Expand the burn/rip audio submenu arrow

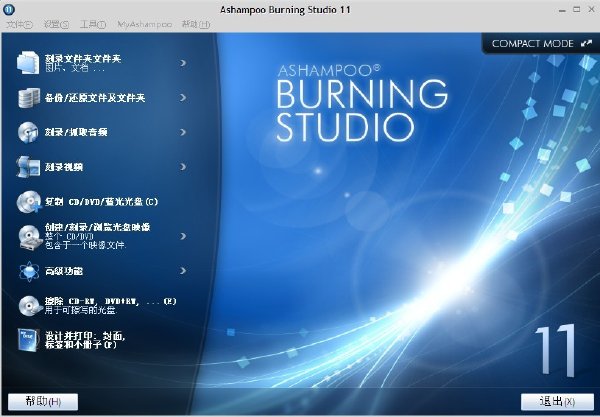click(183, 132)
